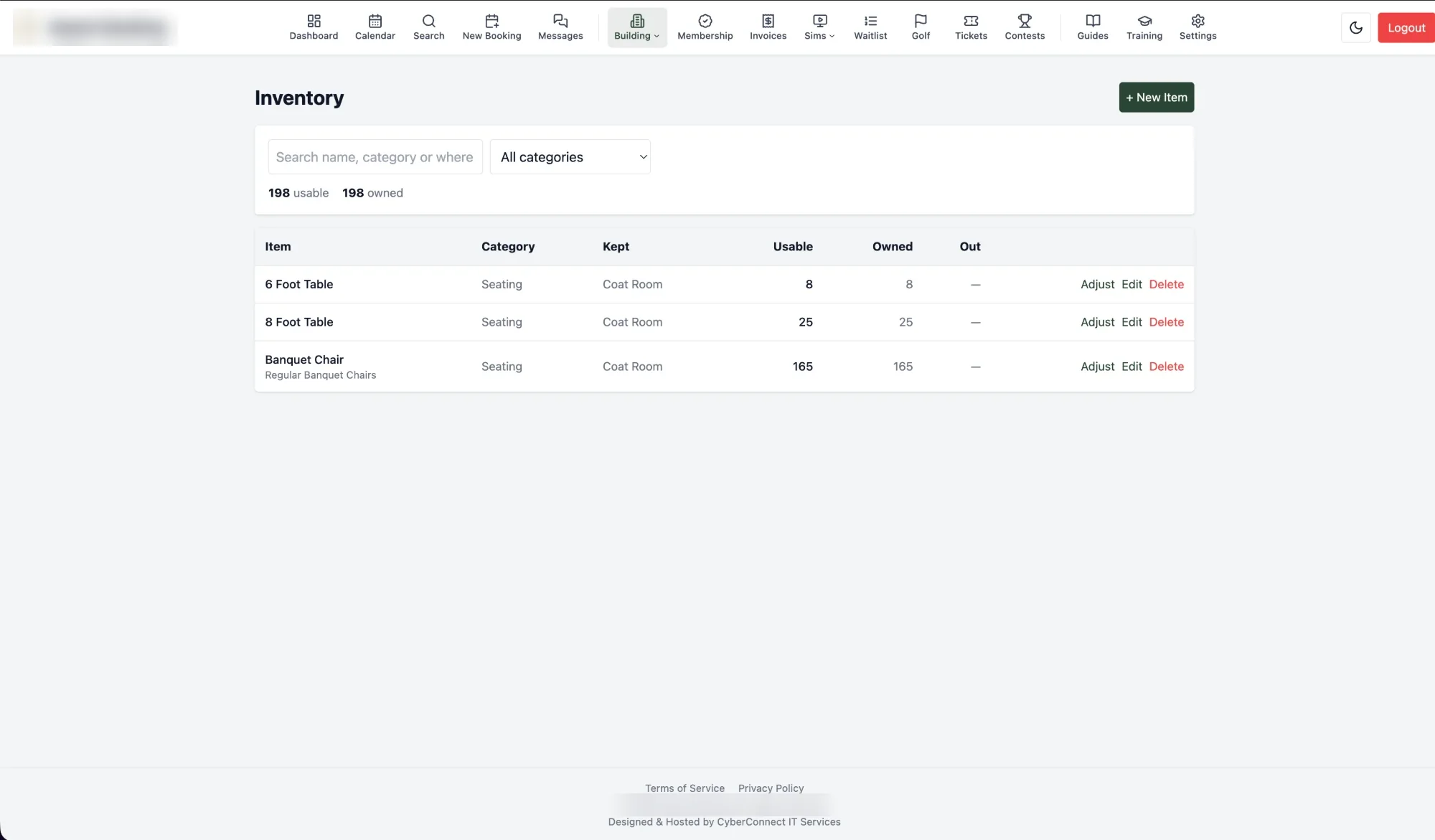
Task: Click the Usable column header
Action: 793,246
